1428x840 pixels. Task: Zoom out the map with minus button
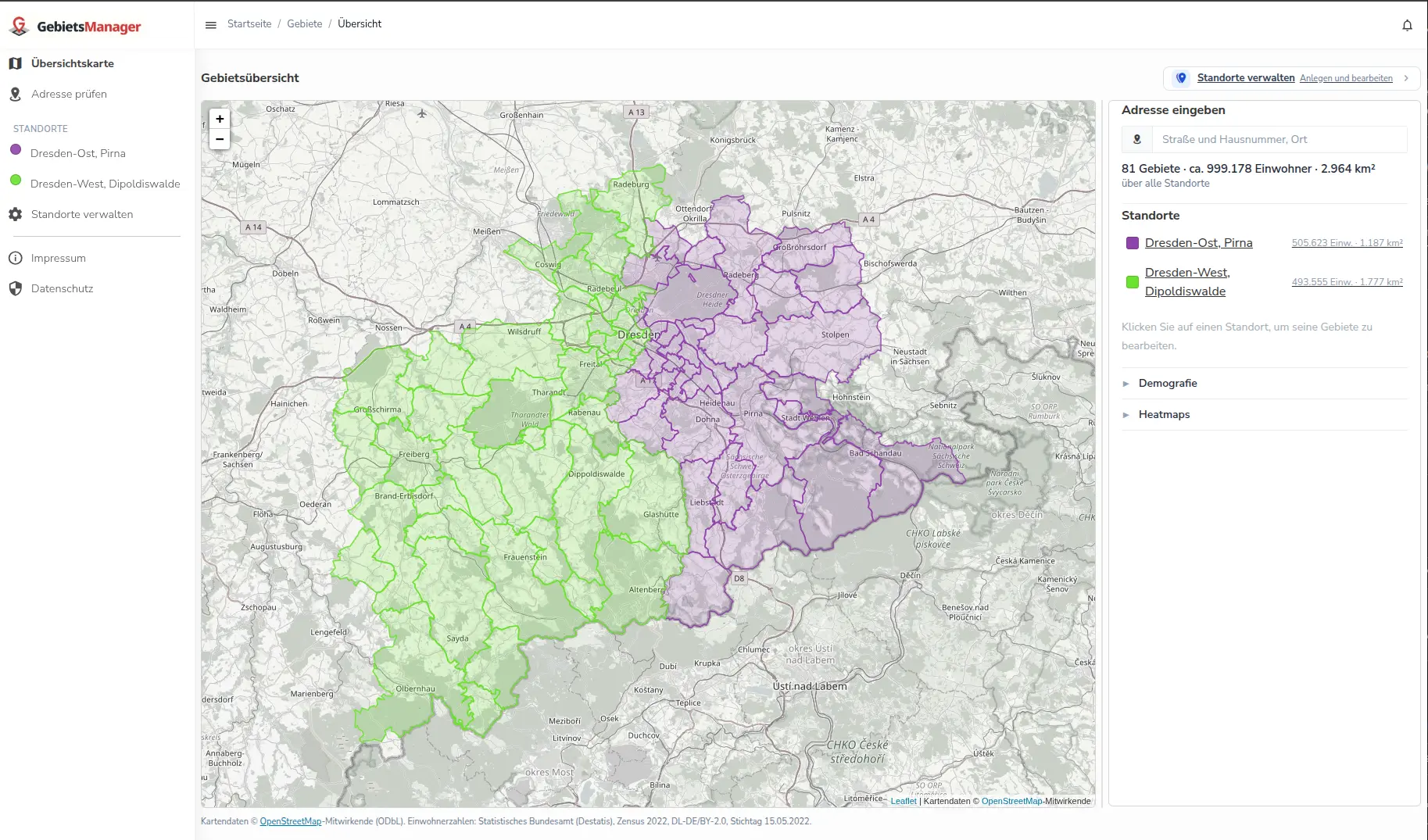tap(220, 139)
